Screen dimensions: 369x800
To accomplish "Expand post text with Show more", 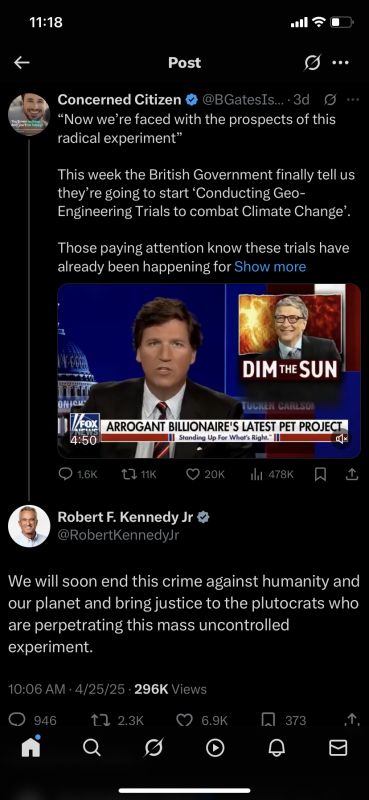I will [x=270, y=266].
